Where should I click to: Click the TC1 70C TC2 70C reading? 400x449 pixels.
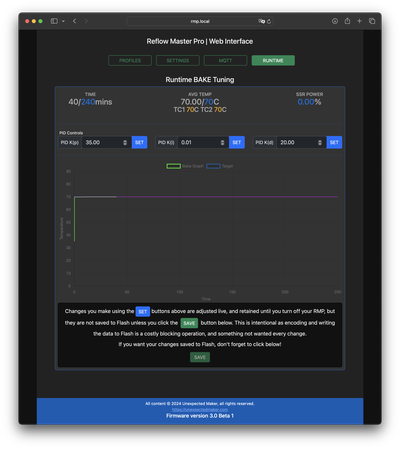tap(200, 110)
